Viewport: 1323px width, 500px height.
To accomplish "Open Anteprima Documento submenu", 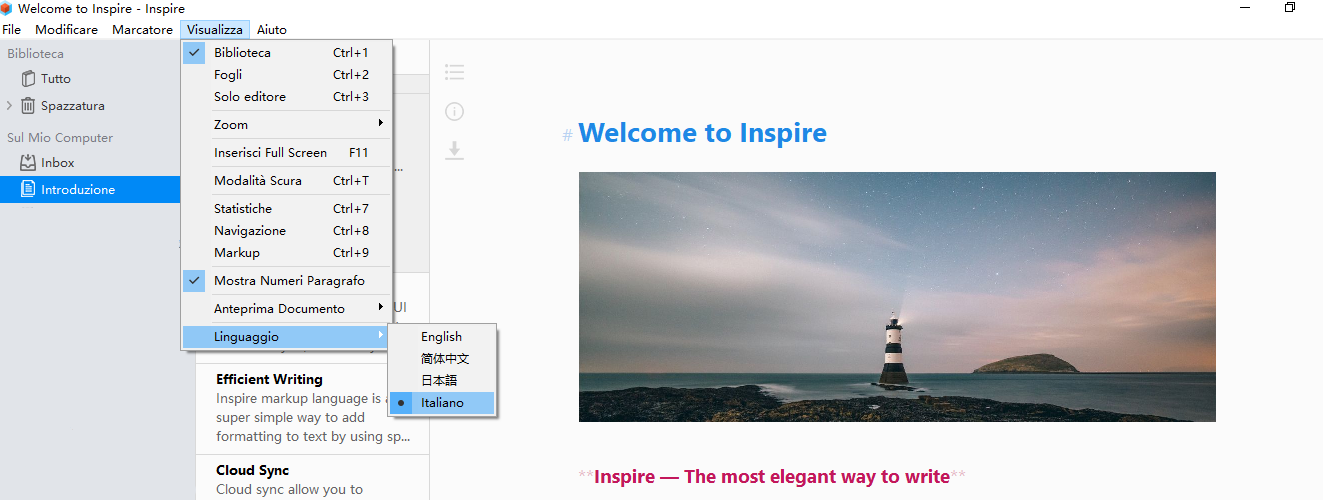I will point(287,309).
